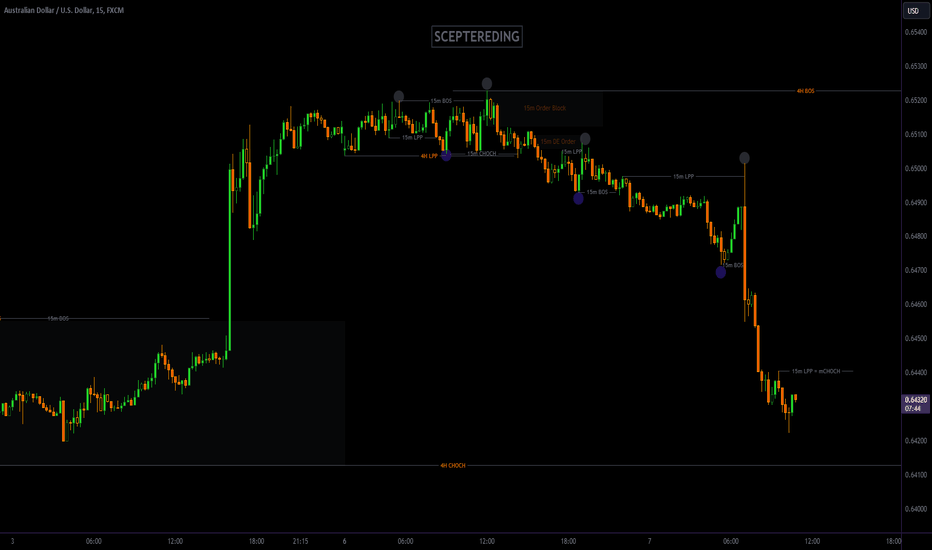932x550 pixels.
Task: Click the 07:44 bar countdown label
Action: [912, 408]
